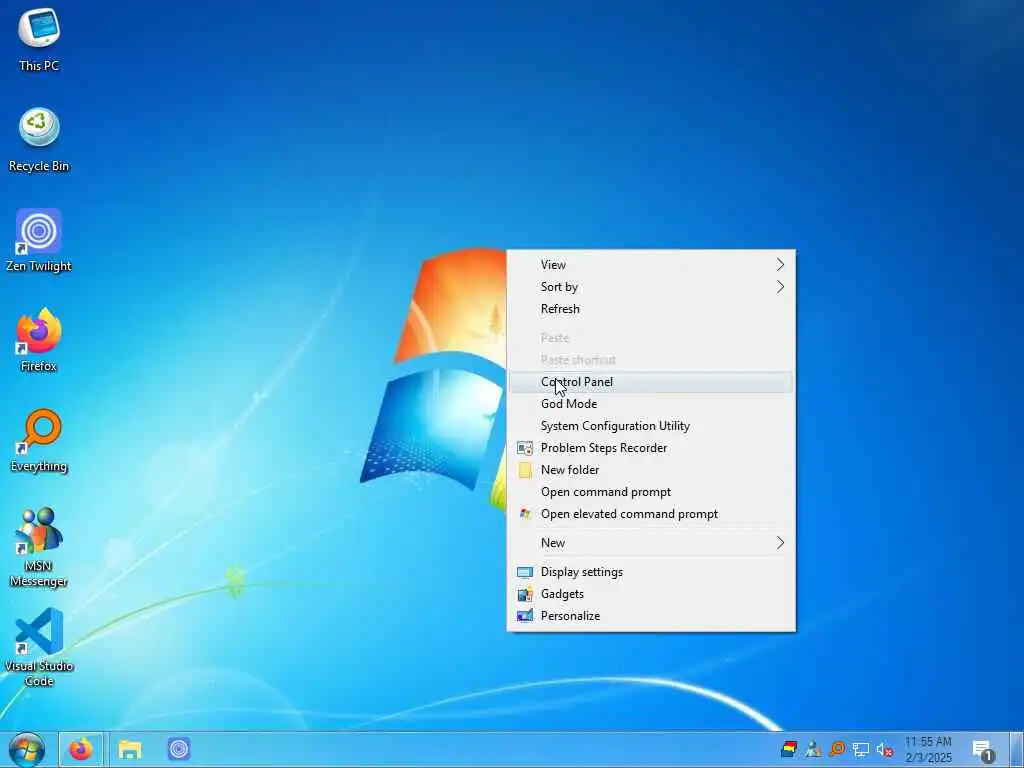This screenshot has height=768, width=1024.
Task: Open File Explorer from the taskbar
Action: pyautogui.click(x=130, y=749)
